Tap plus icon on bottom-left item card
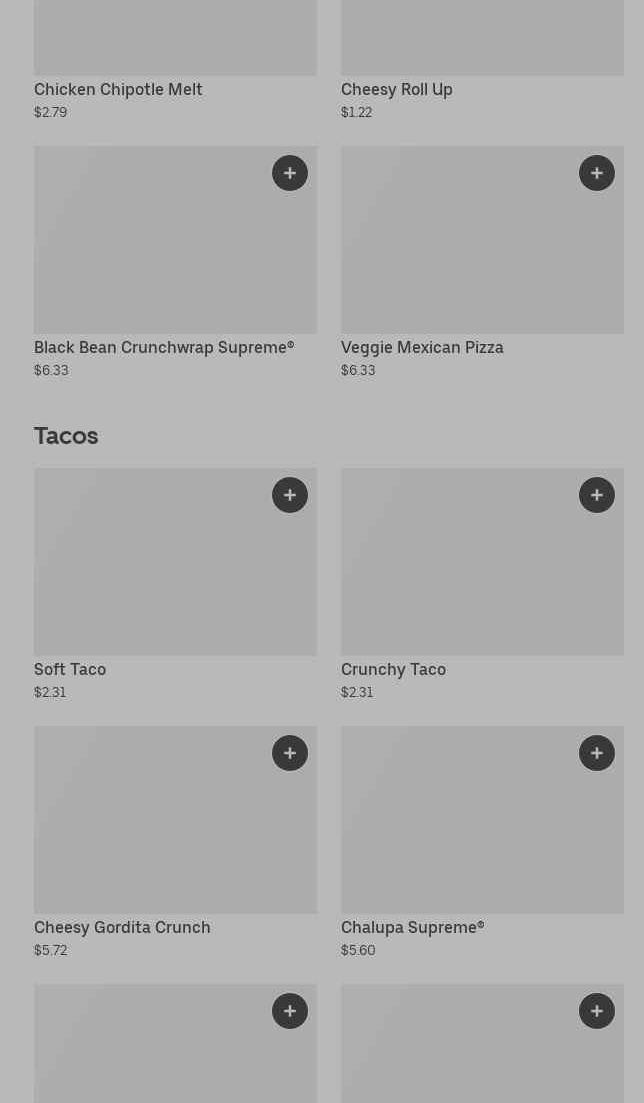This screenshot has height=1103, width=644. pos(290,1011)
